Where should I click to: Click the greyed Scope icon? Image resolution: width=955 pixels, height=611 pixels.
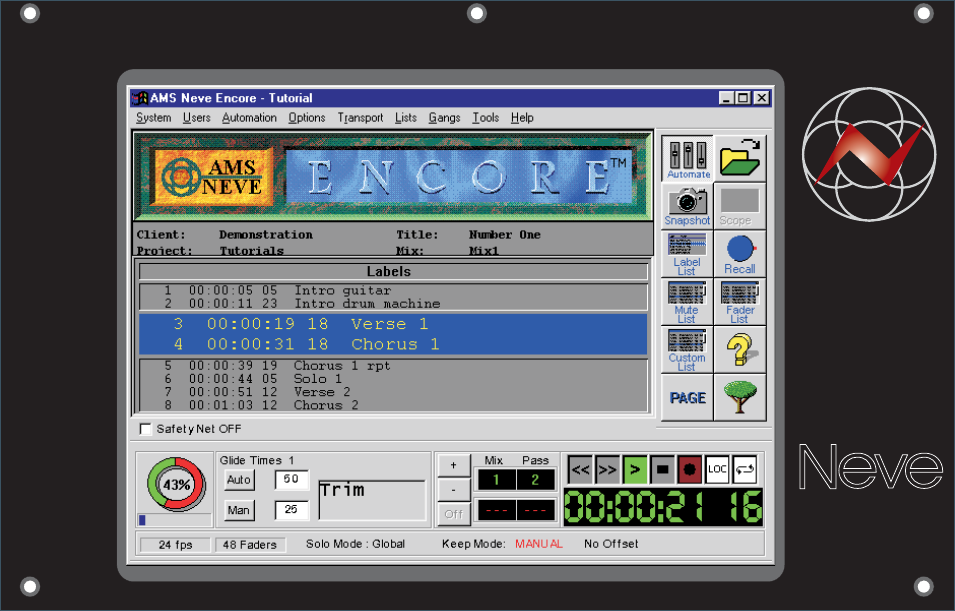(739, 207)
